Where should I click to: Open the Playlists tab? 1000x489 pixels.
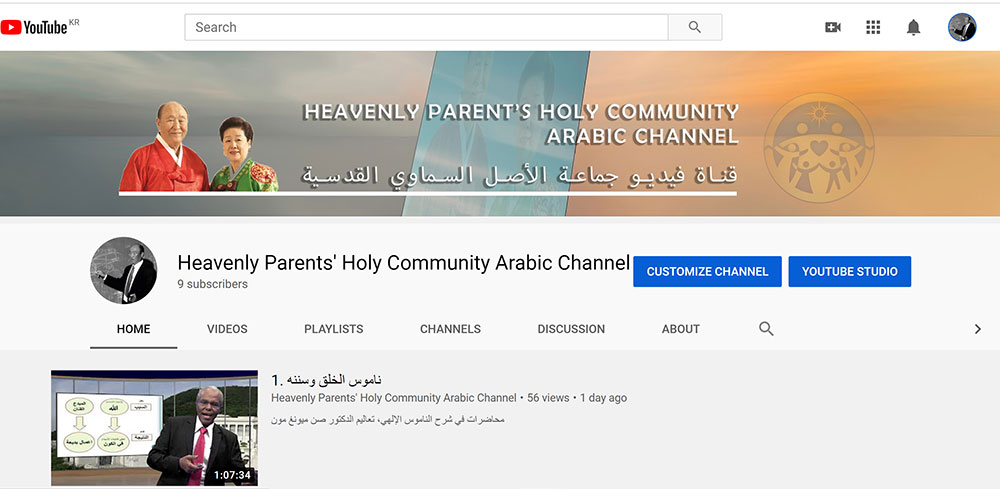point(333,329)
